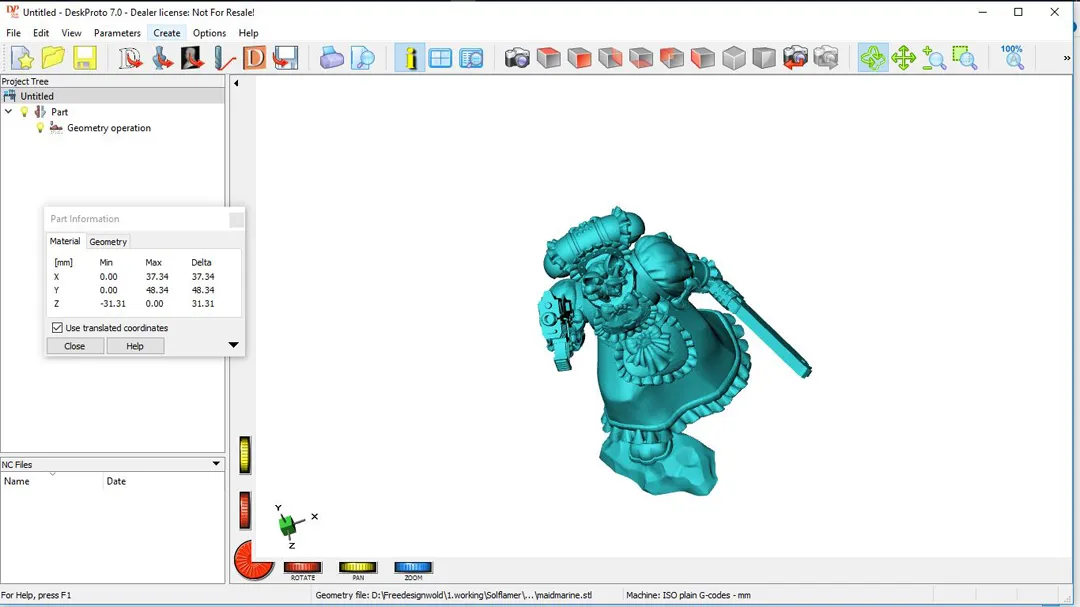
Task: Click the printer icon
Action: 331,58
